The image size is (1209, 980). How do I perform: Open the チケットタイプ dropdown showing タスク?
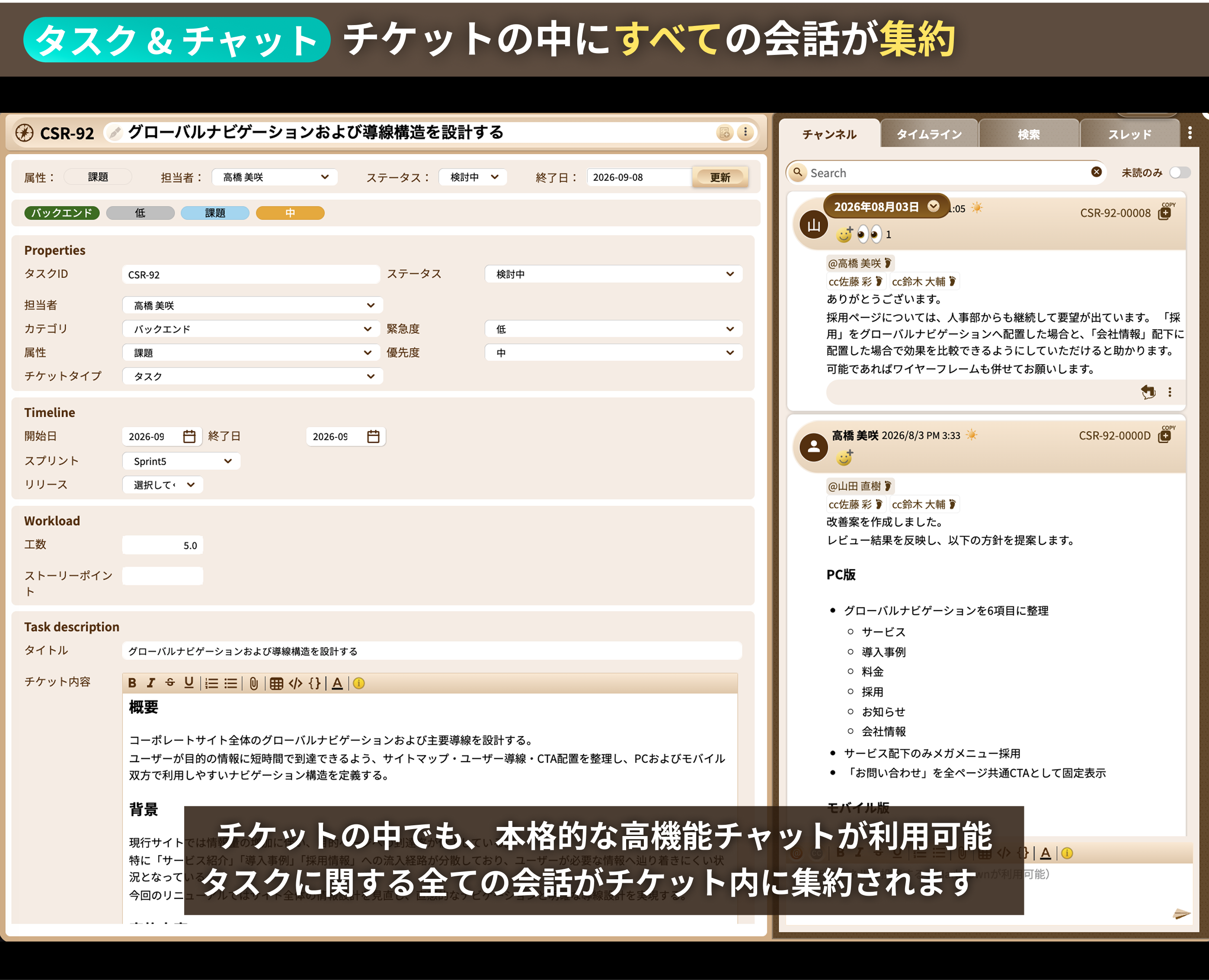point(253,377)
